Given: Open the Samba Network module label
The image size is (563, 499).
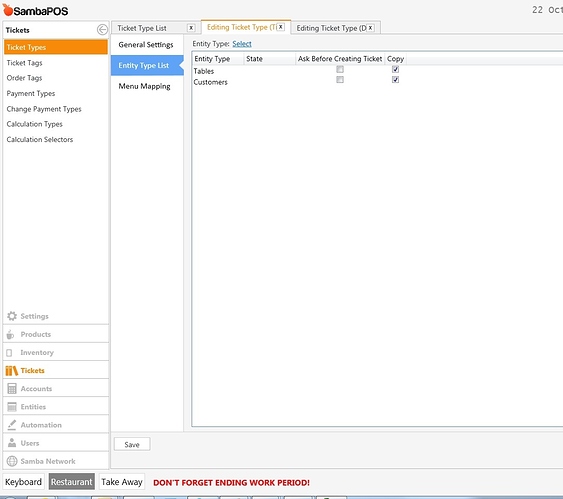Looking at the screenshot, I should coord(48,461).
